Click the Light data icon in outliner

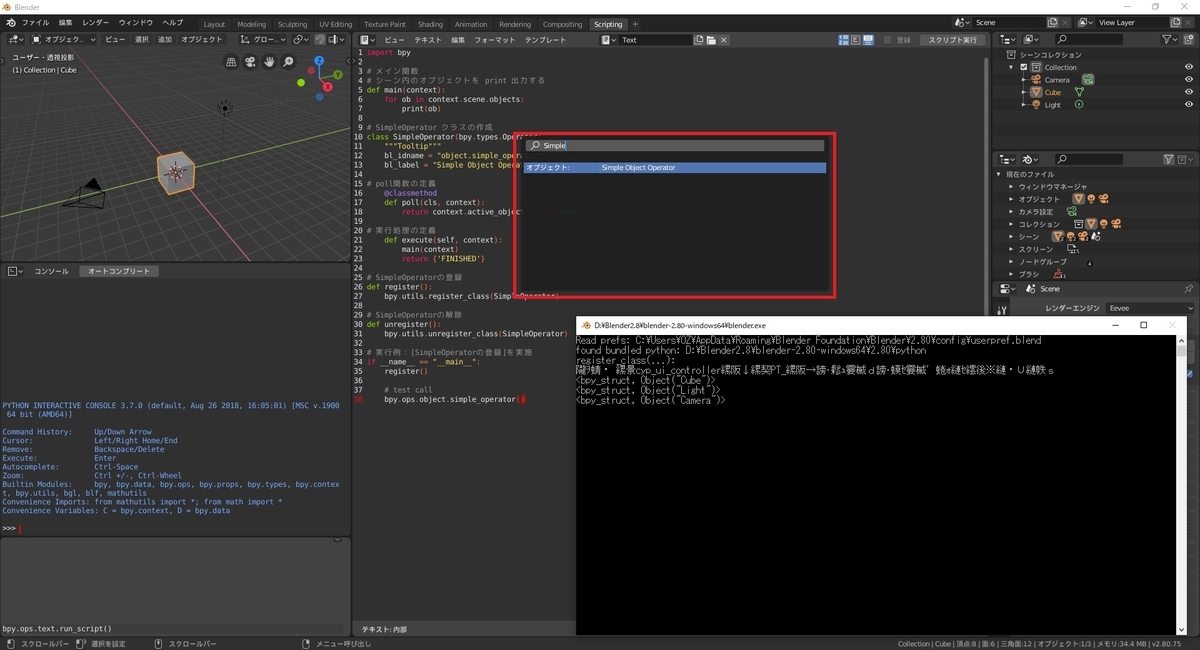[x=1079, y=105]
